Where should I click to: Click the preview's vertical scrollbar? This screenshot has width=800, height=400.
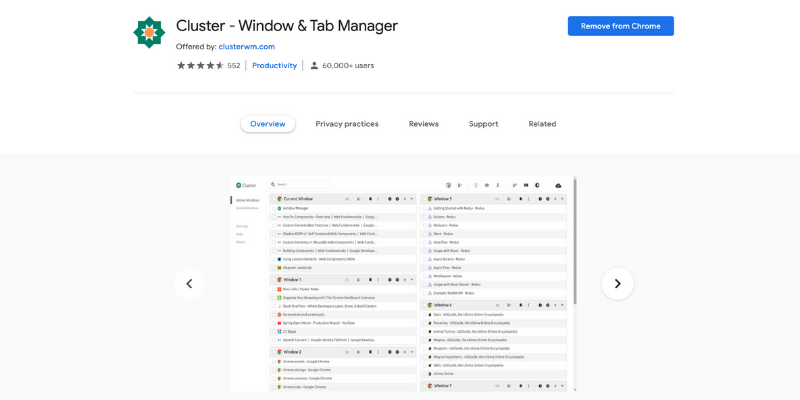pyautogui.click(x=576, y=240)
